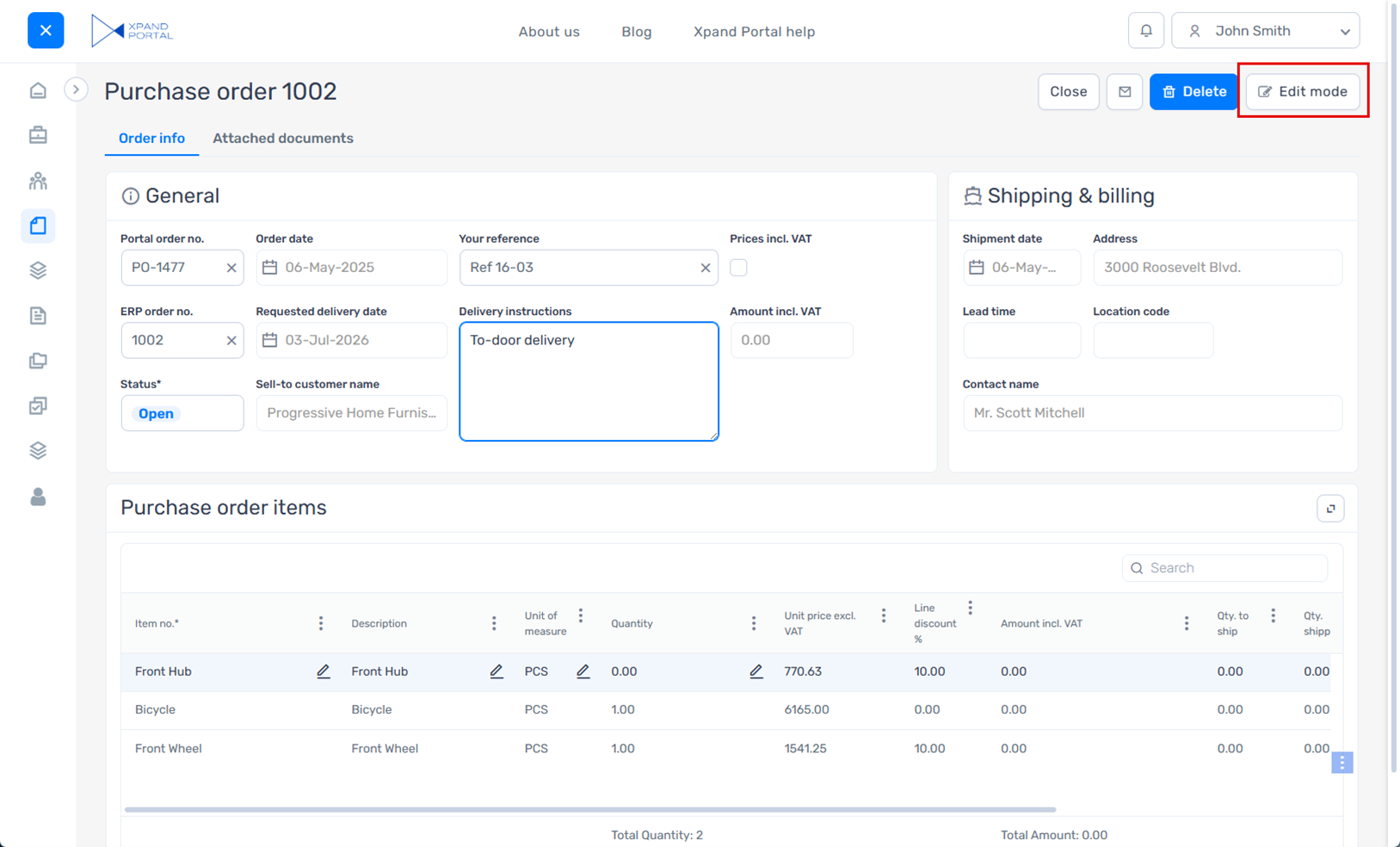Open the Description column options menu
The height and width of the screenshot is (847, 1400).
pyautogui.click(x=494, y=623)
